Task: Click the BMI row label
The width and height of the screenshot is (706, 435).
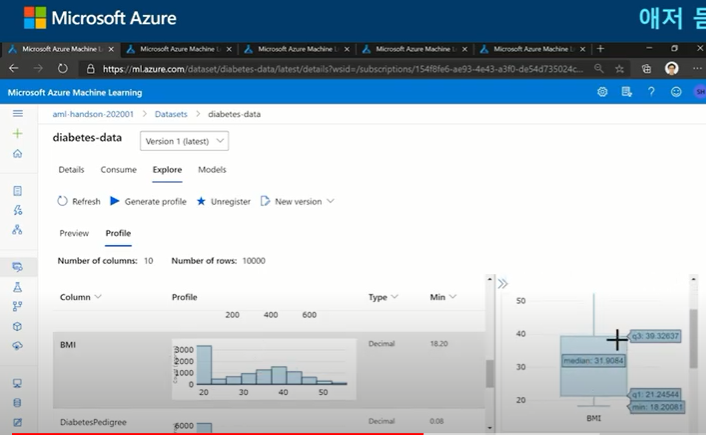Action: [68, 344]
